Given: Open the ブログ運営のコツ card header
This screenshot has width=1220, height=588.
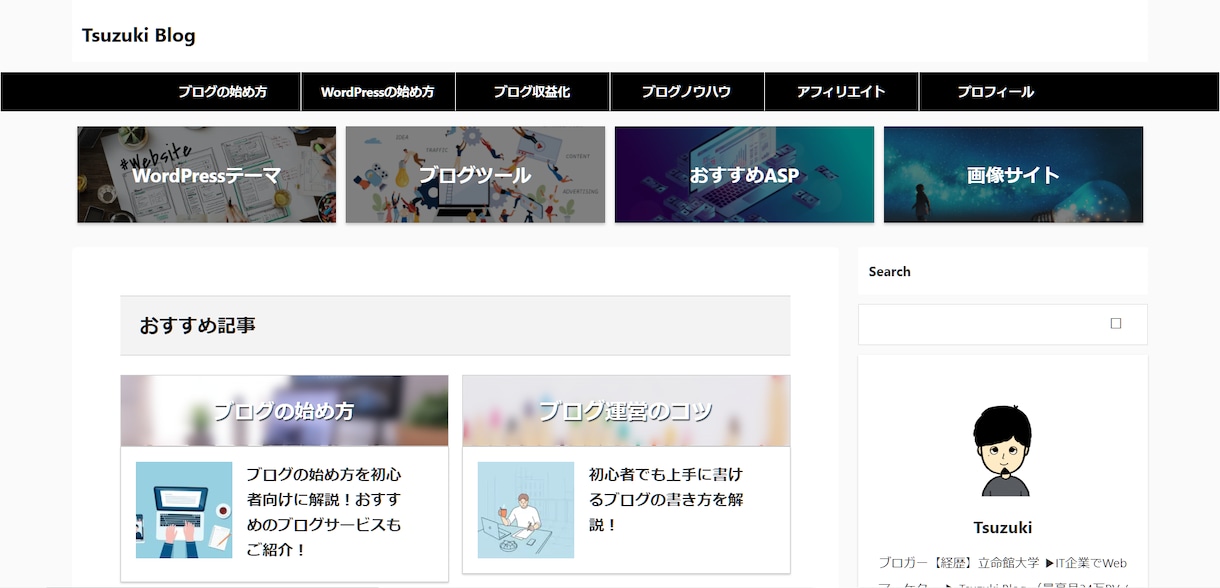Looking at the screenshot, I should [626, 411].
